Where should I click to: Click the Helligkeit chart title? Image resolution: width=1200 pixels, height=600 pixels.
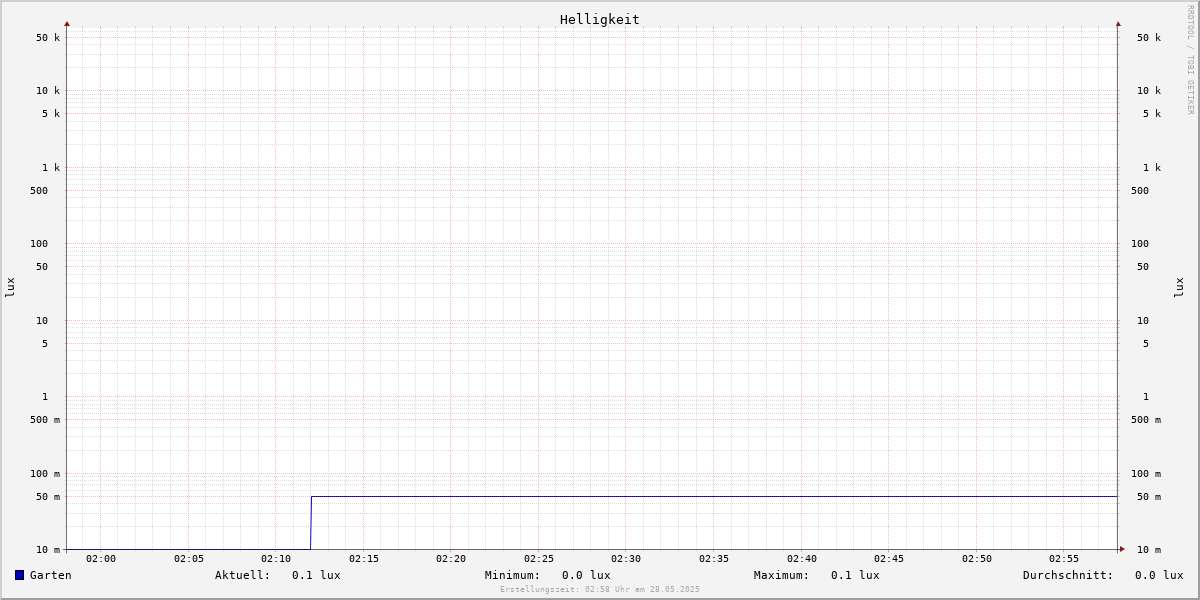[x=600, y=19]
